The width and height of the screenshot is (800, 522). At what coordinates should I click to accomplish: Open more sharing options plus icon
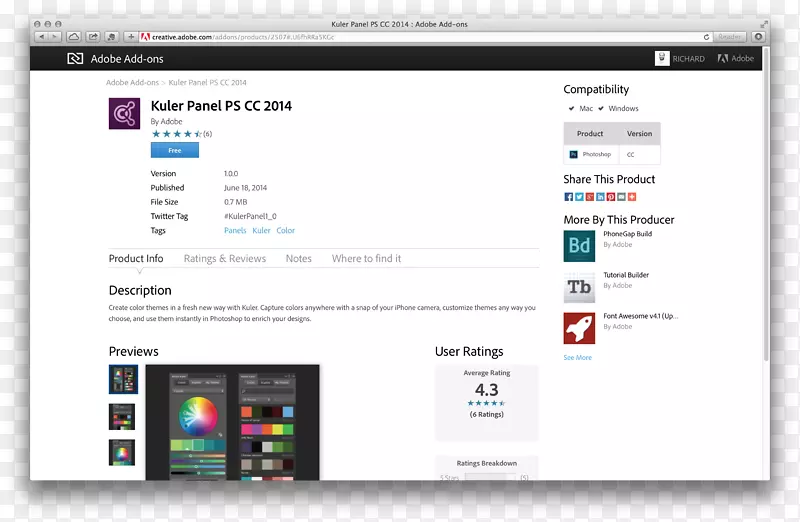[632, 196]
